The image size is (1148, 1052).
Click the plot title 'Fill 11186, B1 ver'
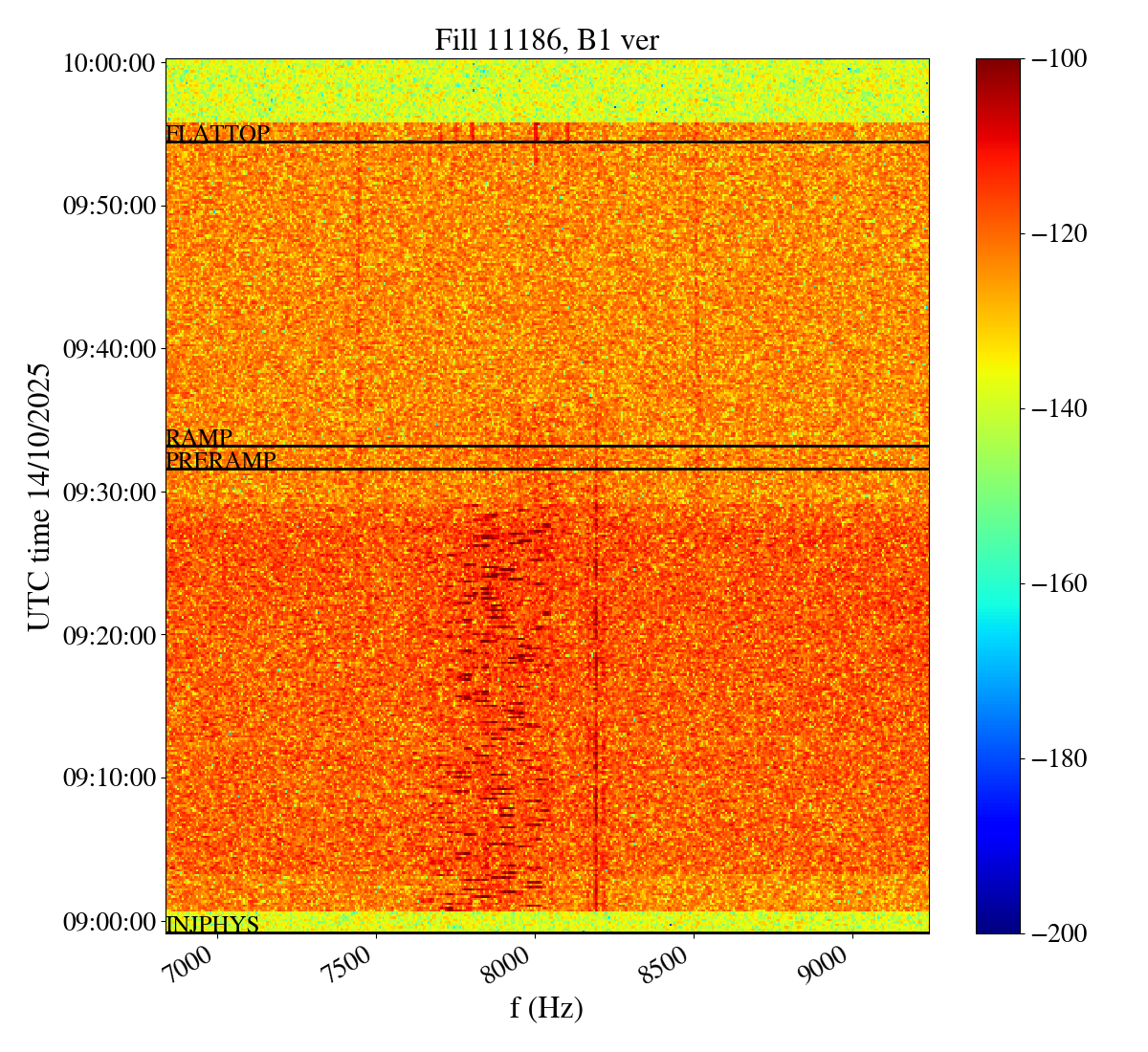(546, 39)
